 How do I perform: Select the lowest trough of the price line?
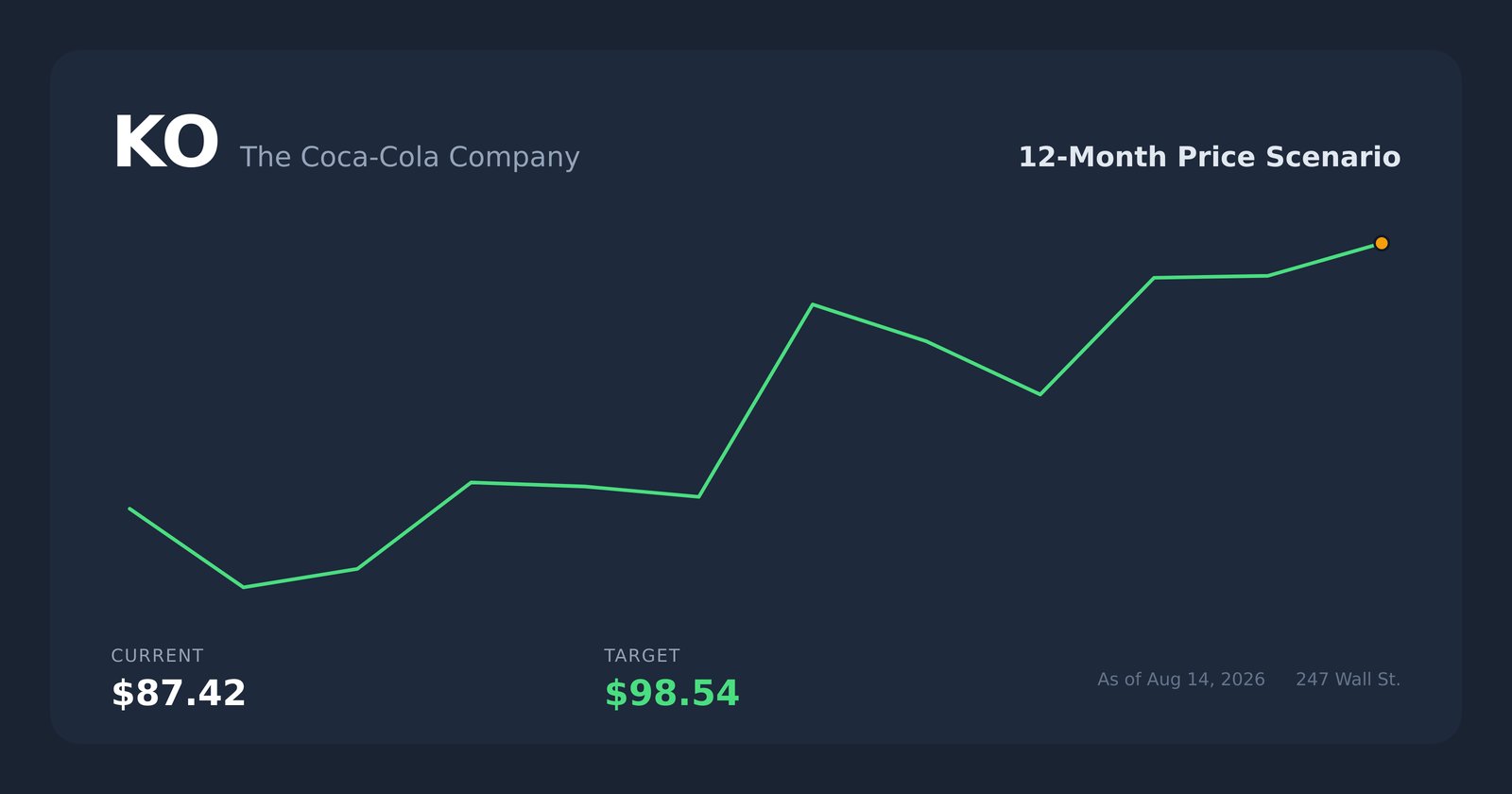click(244, 587)
